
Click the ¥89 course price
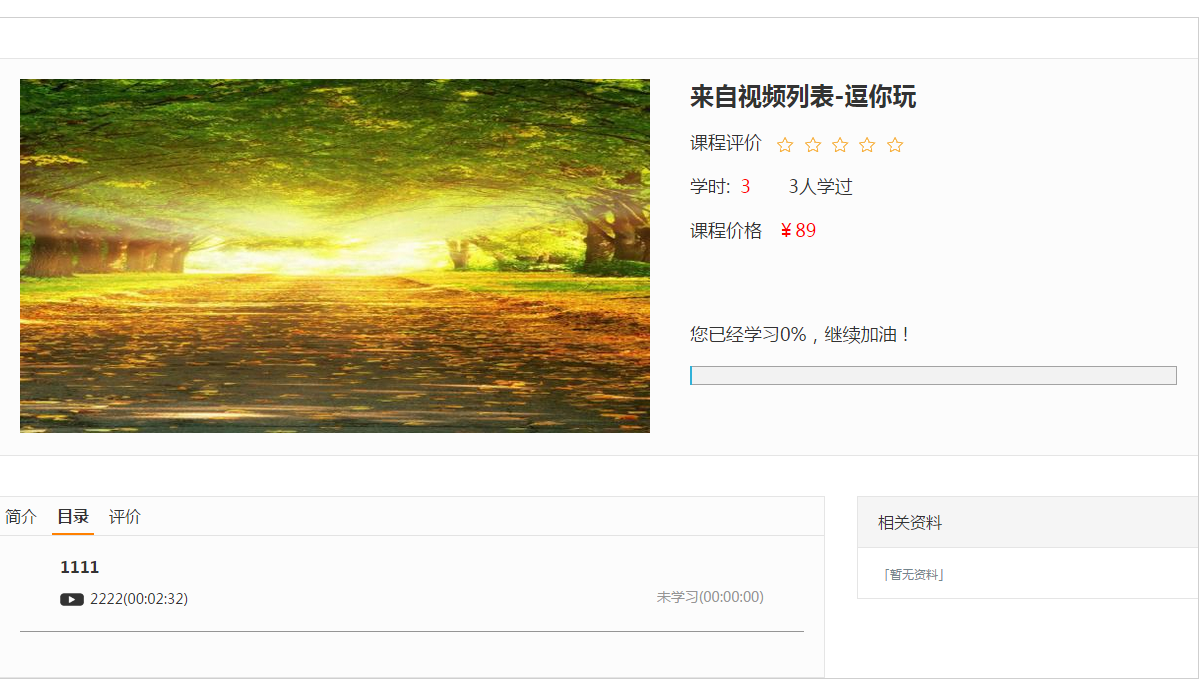coord(798,231)
